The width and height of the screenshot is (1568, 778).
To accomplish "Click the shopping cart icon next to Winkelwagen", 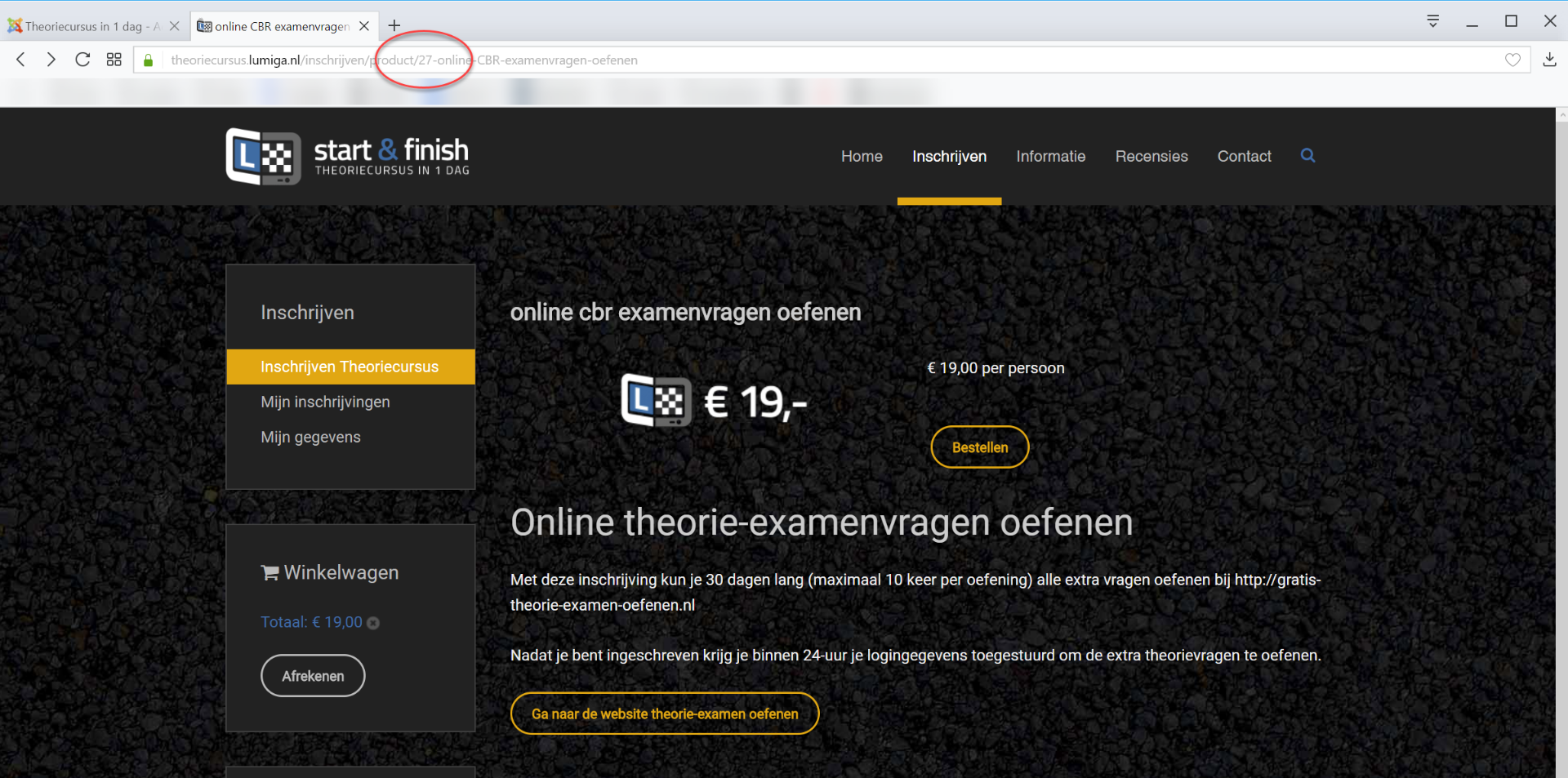I will (269, 572).
